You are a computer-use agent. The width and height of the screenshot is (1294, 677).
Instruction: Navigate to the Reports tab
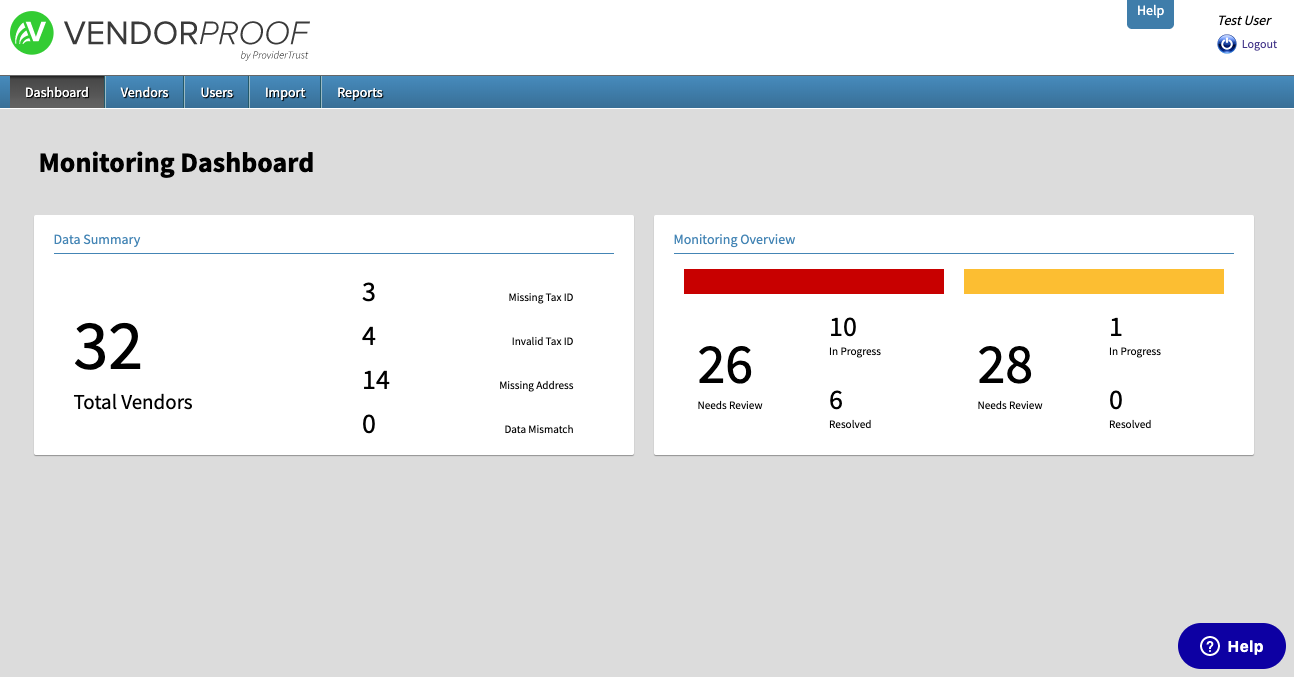coord(359,92)
